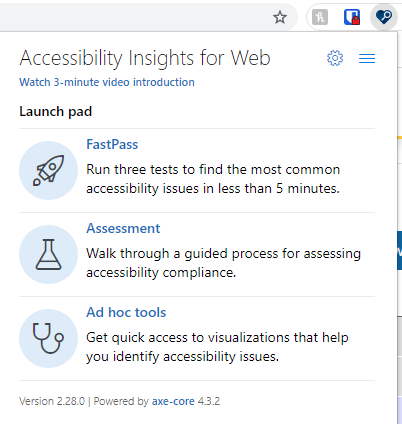Viewport: 402px width, 424px height.
Task: Open the hamburger menu in popup header
Action: click(x=367, y=58)
